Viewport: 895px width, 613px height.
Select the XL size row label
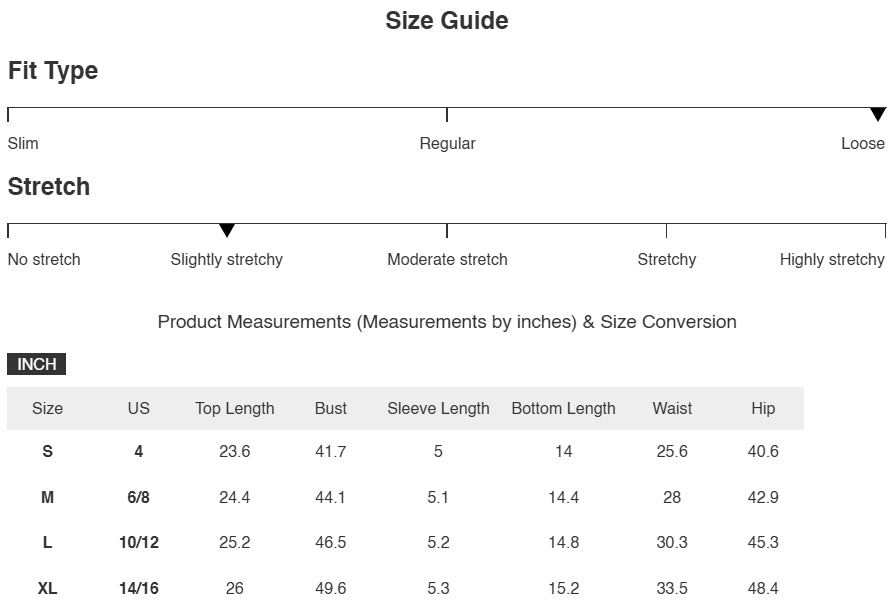[47, 588]
